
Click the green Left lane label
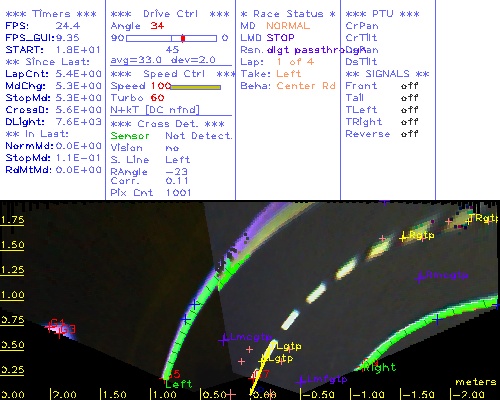point(179,384)
